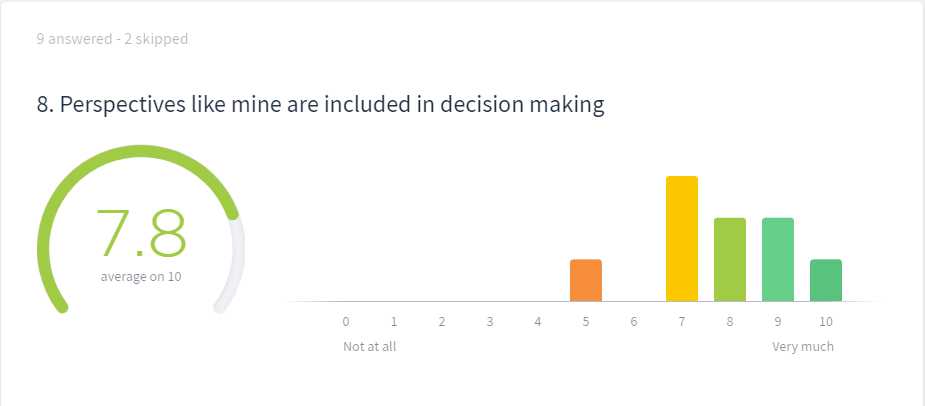This screenshot has height=406, width=925.
Task: Select the light green bar for score 8
Action: (730, 260)
